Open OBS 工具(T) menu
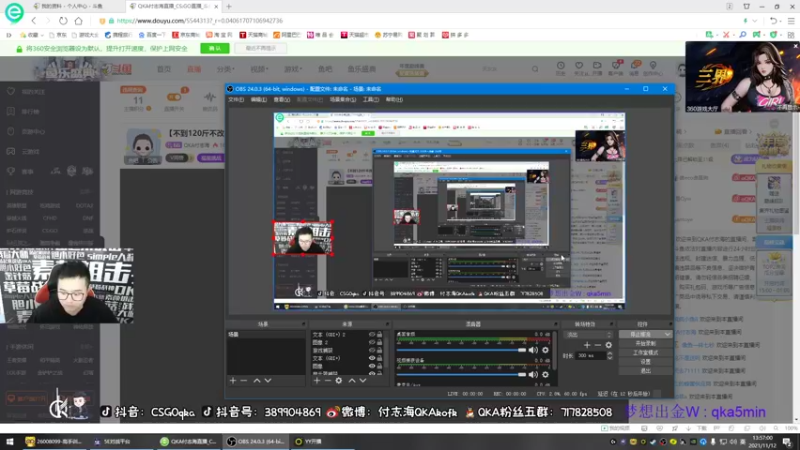Screen dimensions: 800x450 371,99
